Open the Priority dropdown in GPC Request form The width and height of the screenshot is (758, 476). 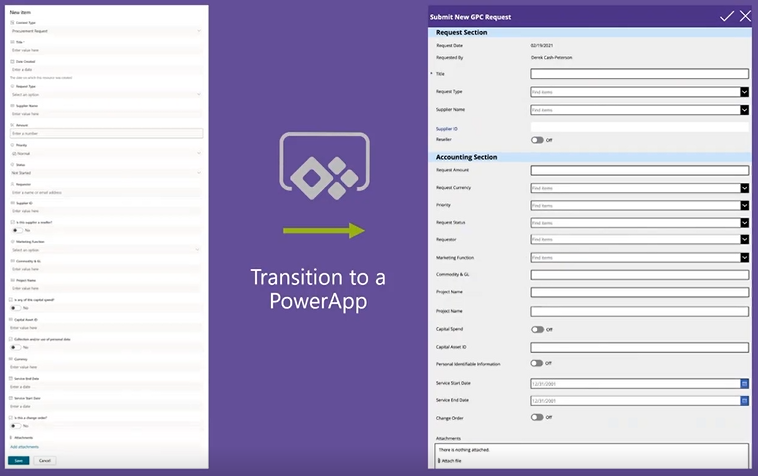pos(744,205)
